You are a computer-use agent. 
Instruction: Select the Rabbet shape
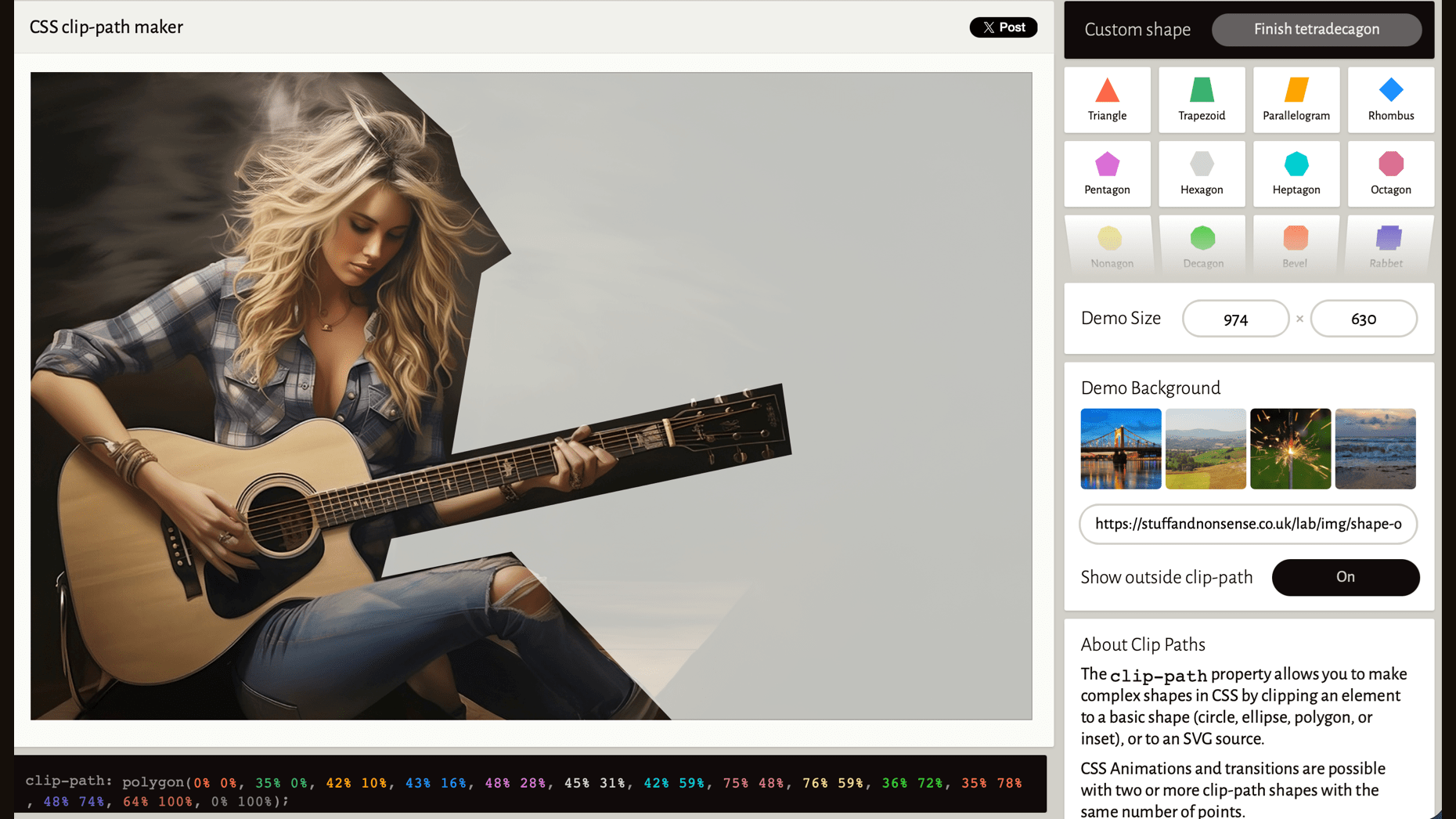click(x=1386, y=247)
